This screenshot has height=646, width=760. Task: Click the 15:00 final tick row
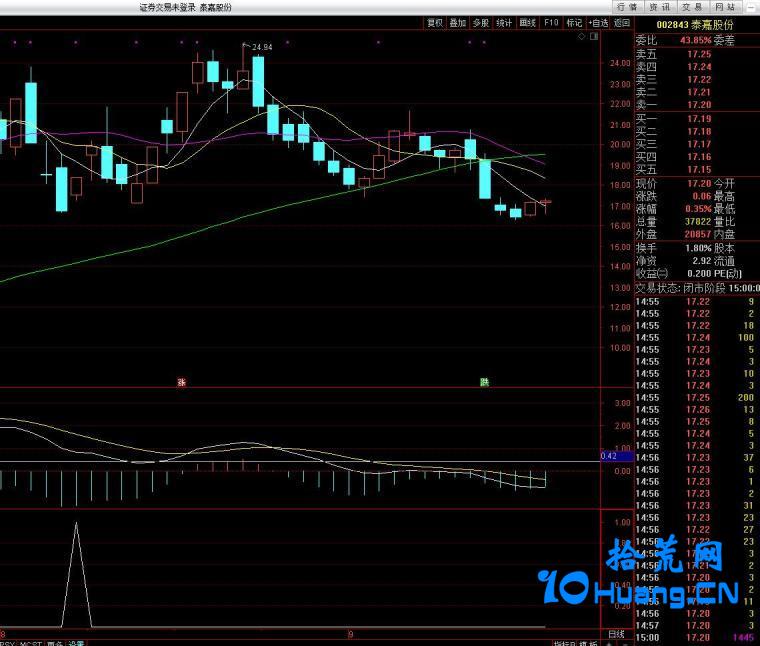click(696, 637)
